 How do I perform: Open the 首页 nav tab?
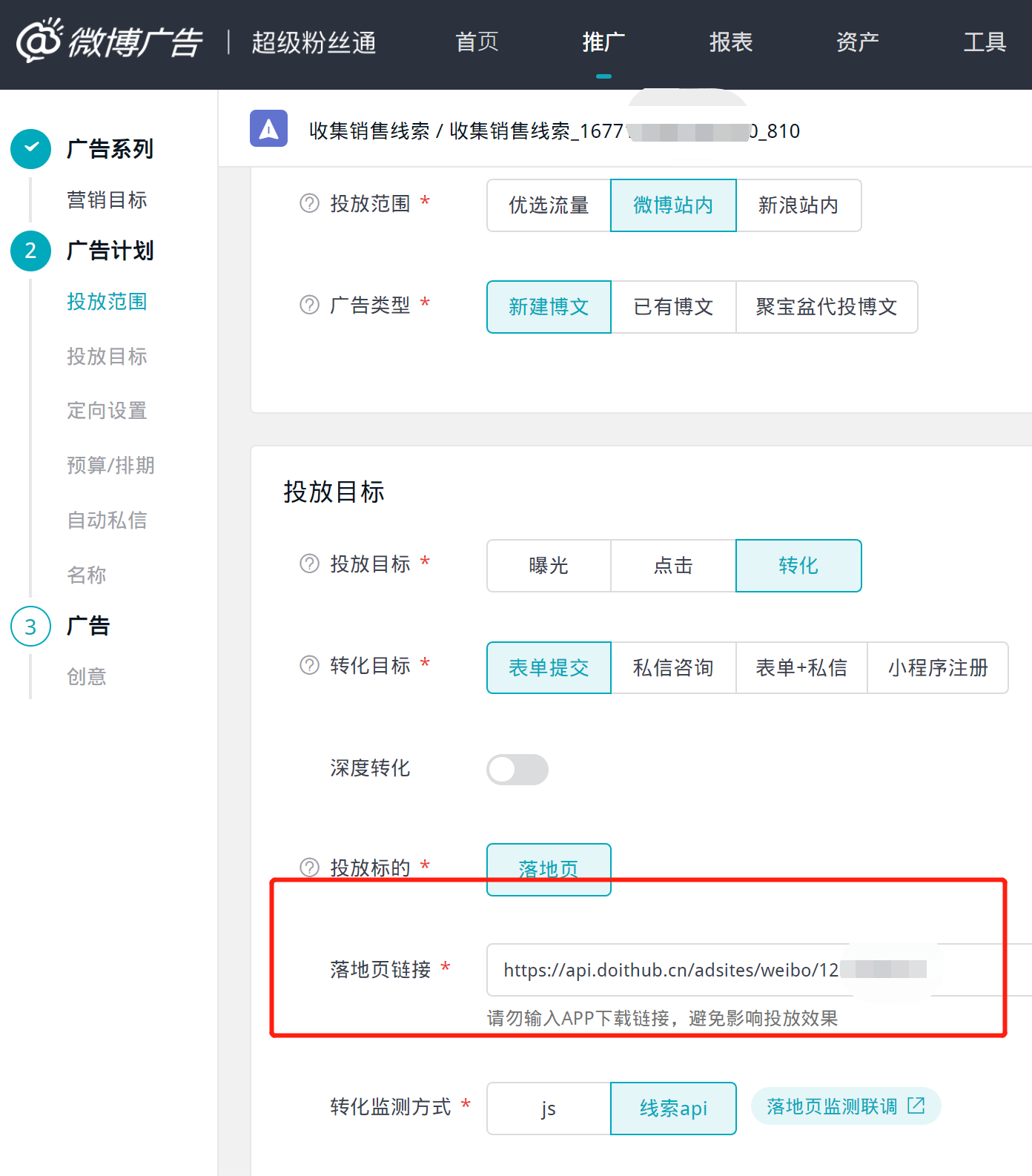[477, 42]
